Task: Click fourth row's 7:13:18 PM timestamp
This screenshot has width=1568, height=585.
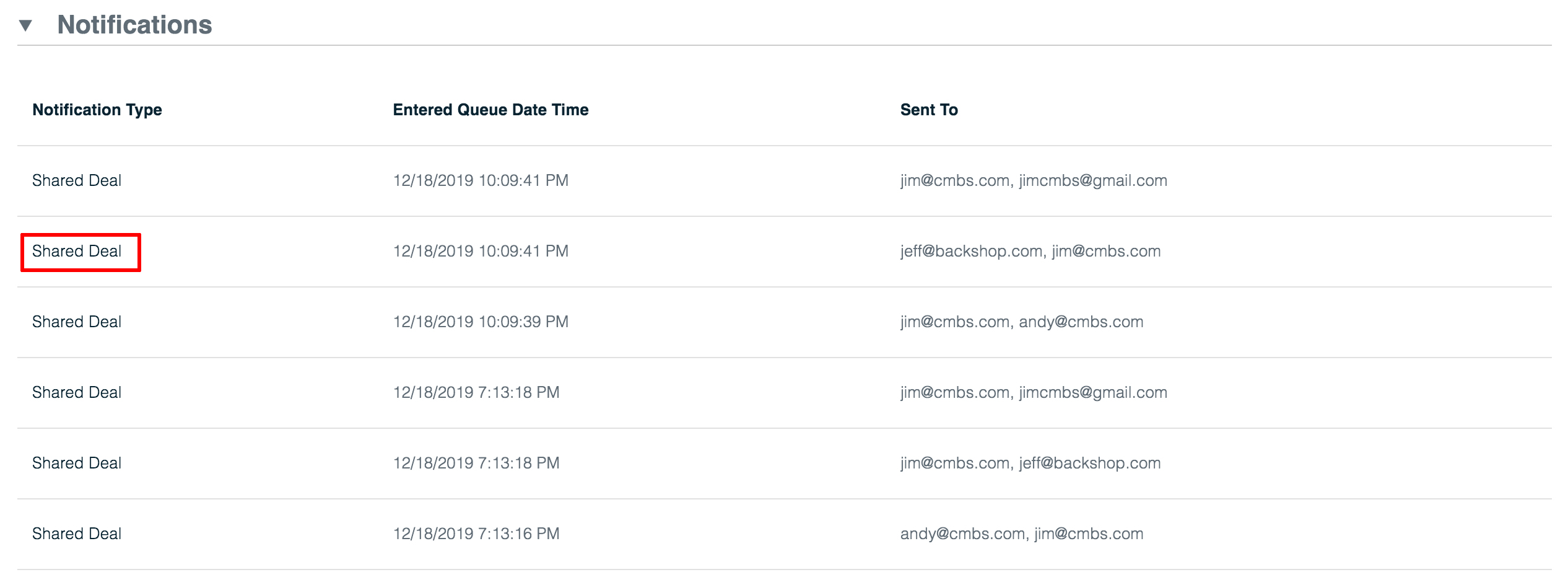Action: pos(476,392)
